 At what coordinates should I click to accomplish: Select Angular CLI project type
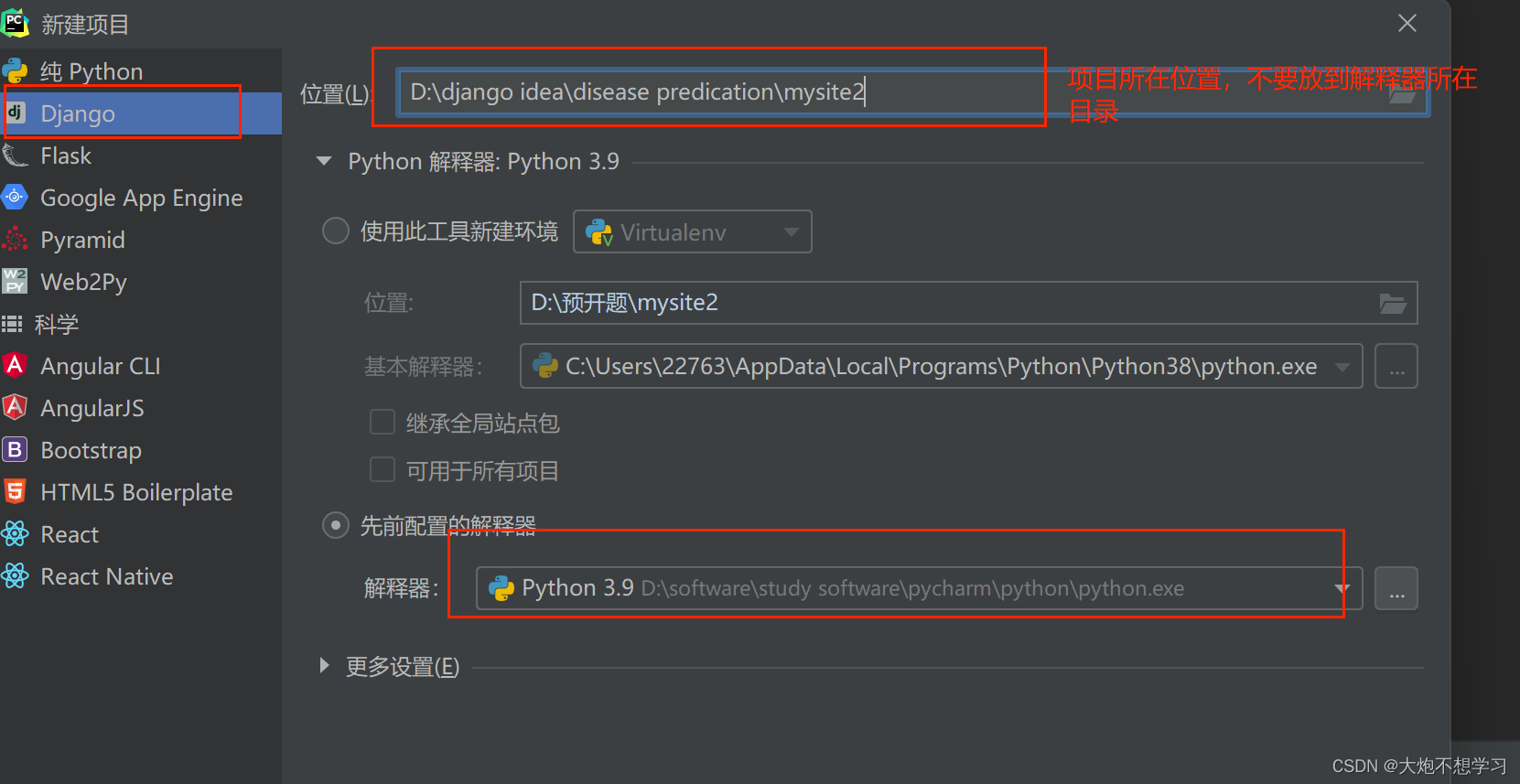pyautogui.click(x=141, y=366)
